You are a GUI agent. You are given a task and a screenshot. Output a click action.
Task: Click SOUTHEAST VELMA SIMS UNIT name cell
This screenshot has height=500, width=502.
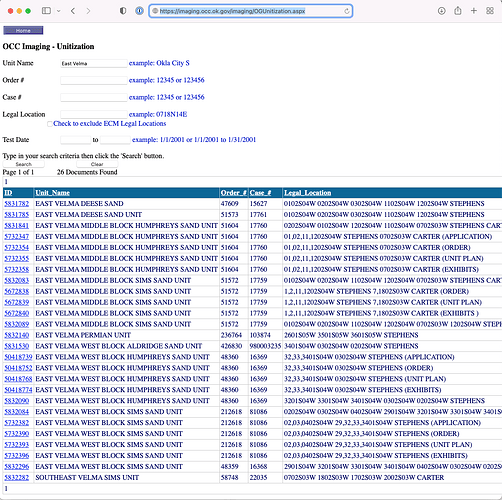(x=127, y=478)
